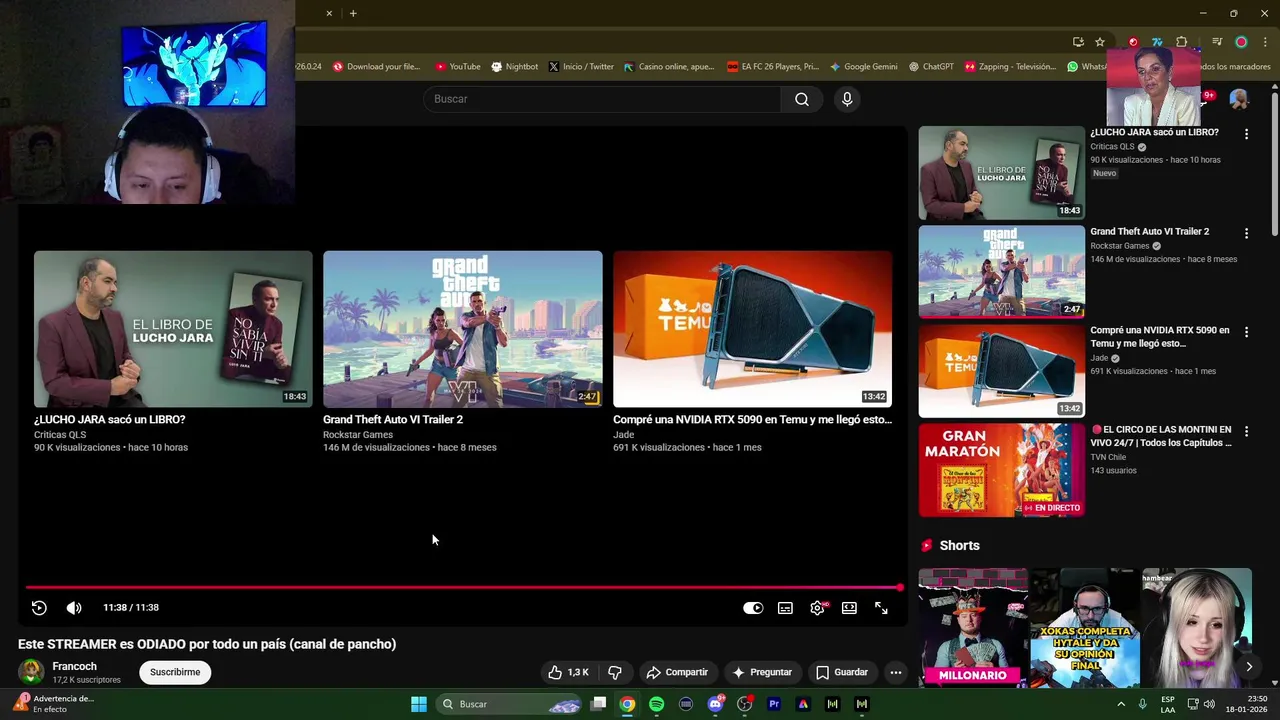This screenshot has width=1280, height=720.
Task: Open YouTube account avatar
Action: click(1239, 99)
